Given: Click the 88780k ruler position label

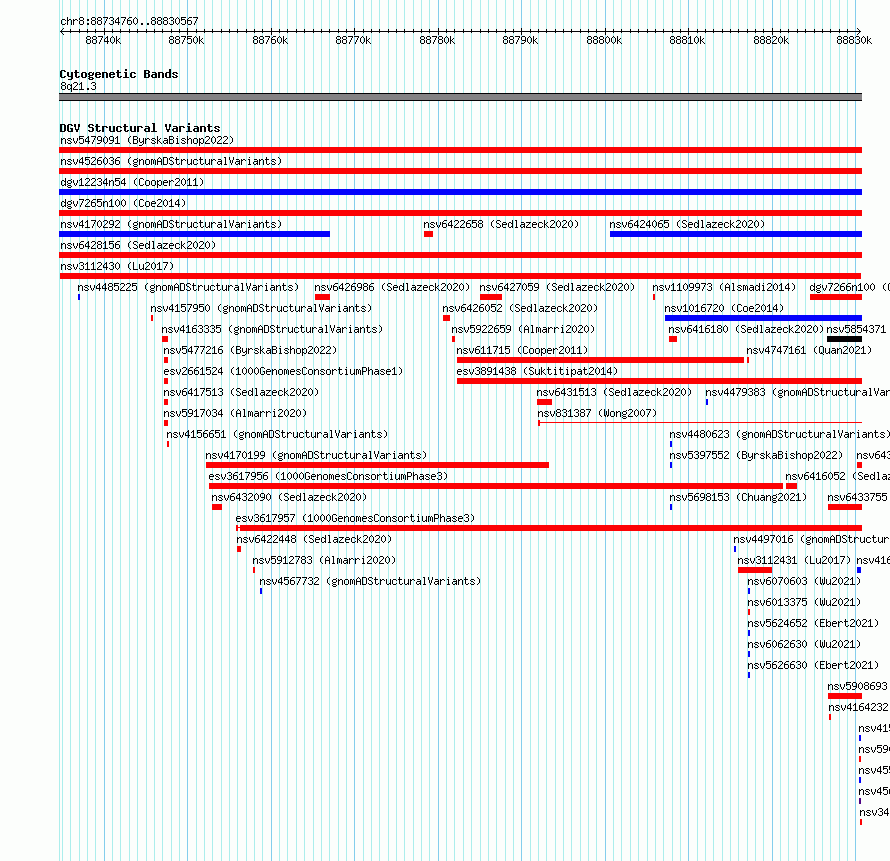Looking at the screenshot, I should click(x=437, y=40).
